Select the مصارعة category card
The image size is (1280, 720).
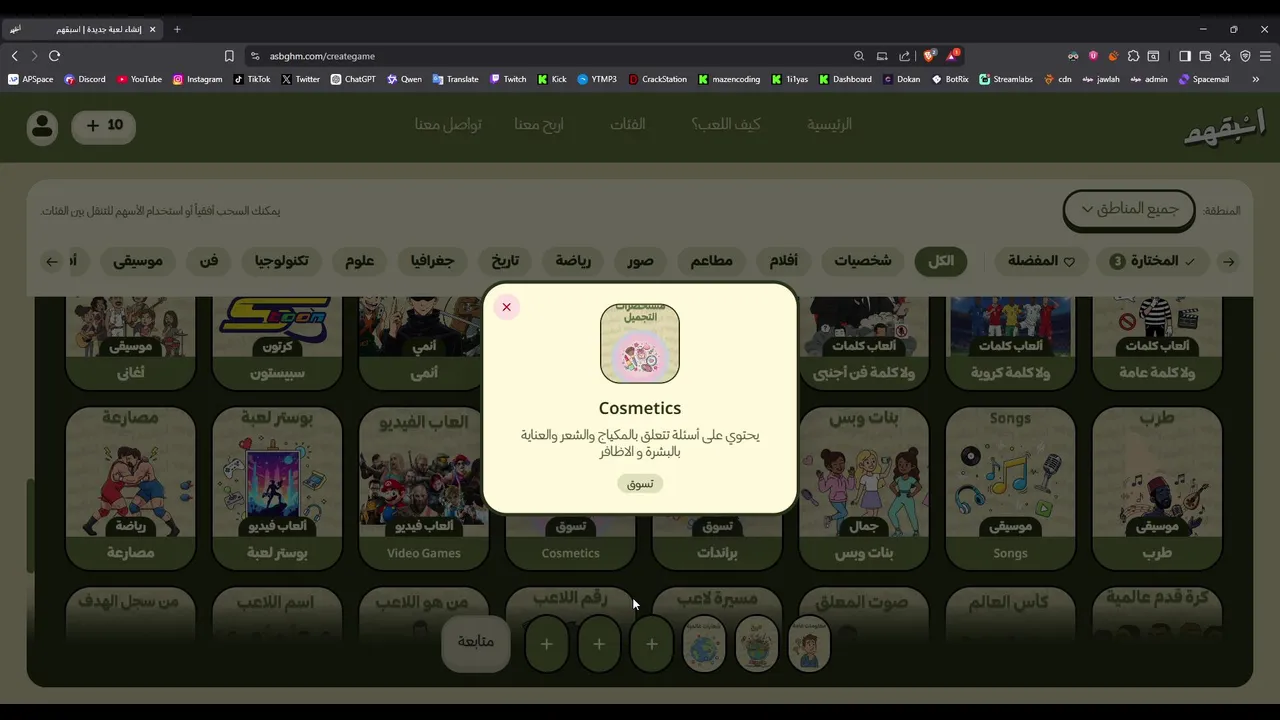(x=131, y=488)
